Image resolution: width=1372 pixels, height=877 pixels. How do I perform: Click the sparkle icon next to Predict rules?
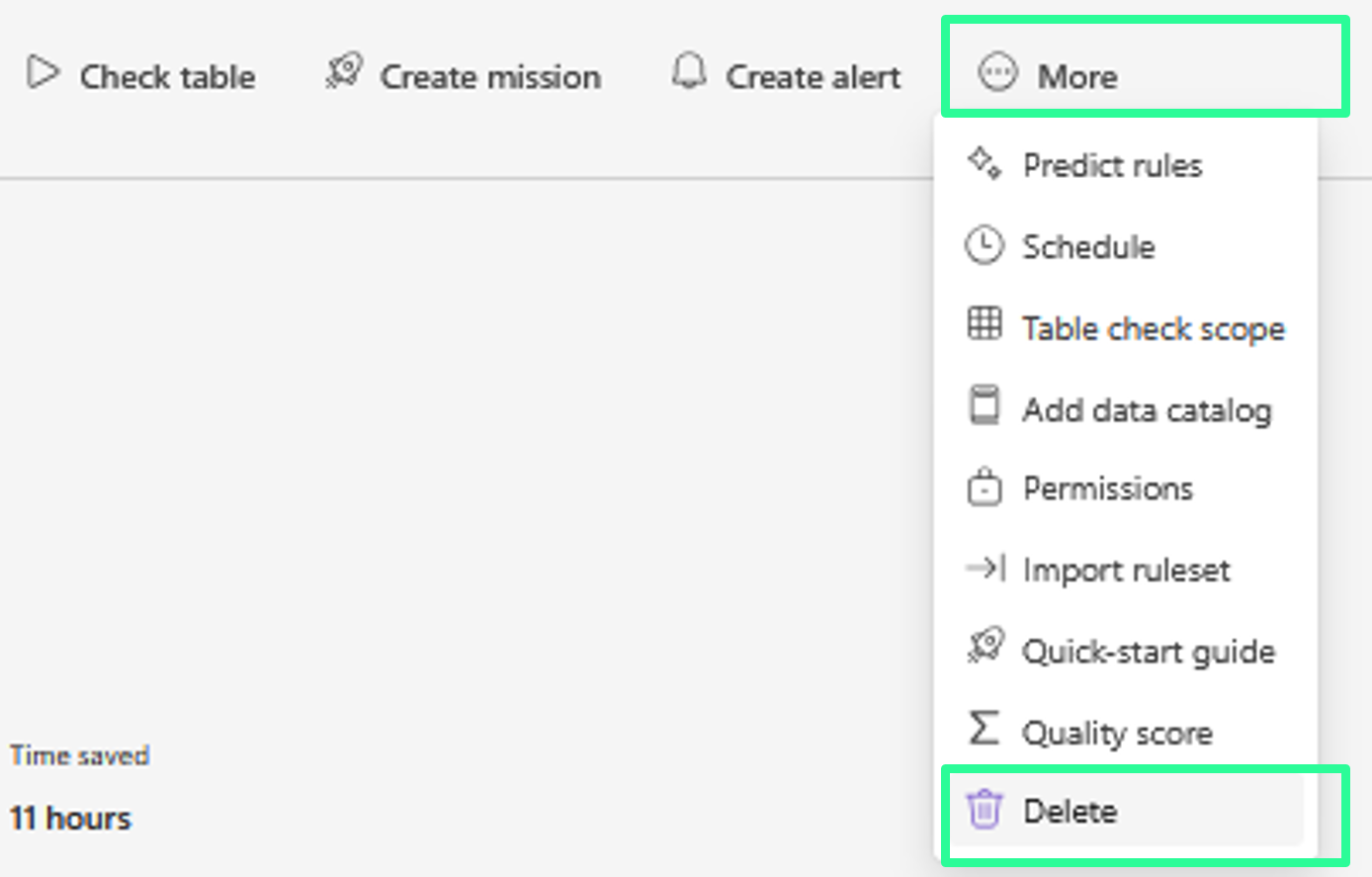[x=984, y=162]
